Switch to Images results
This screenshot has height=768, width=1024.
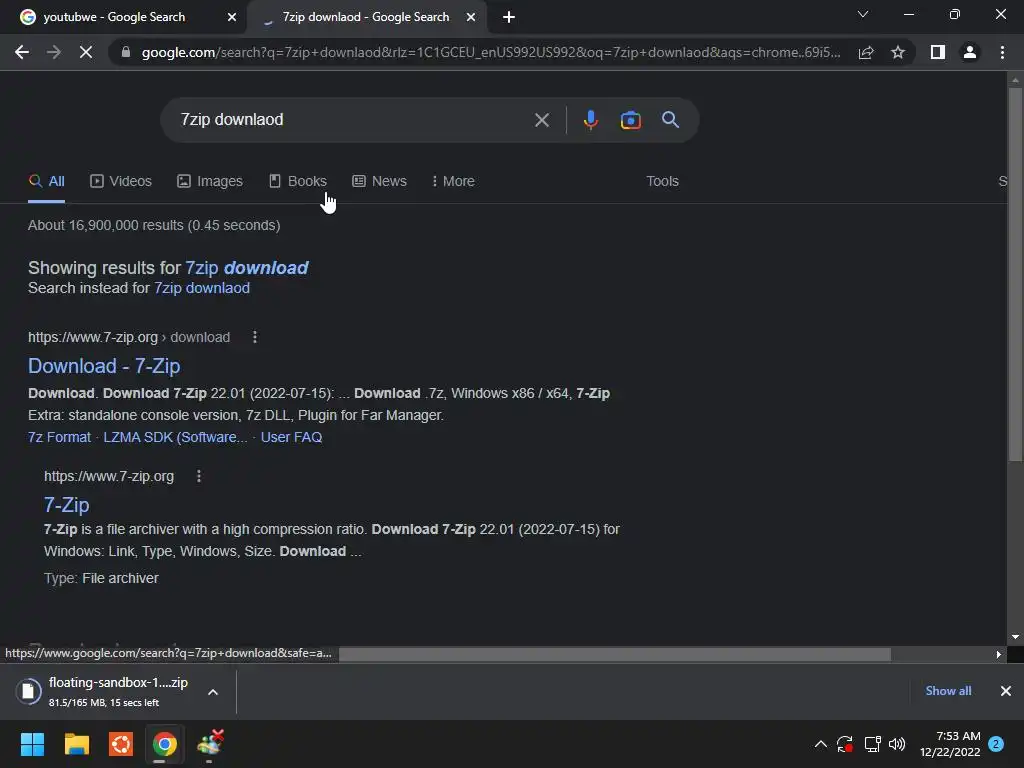210,182
